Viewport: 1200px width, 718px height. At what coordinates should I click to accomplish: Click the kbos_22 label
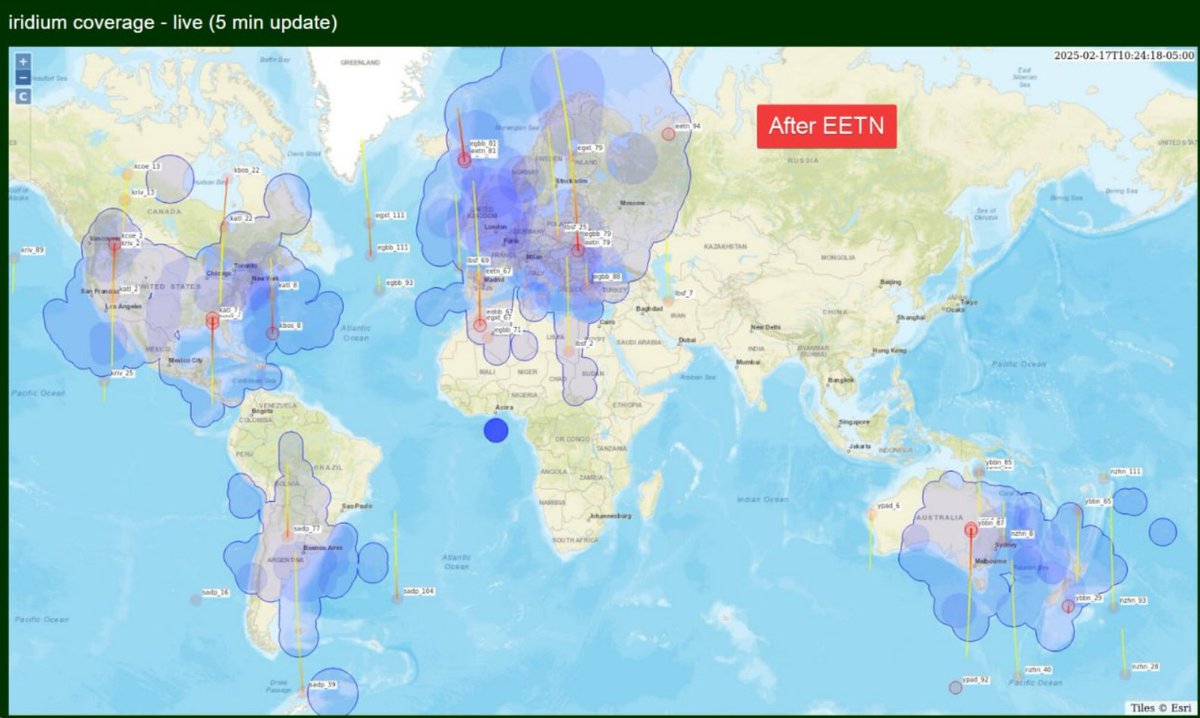coord(246,170)
